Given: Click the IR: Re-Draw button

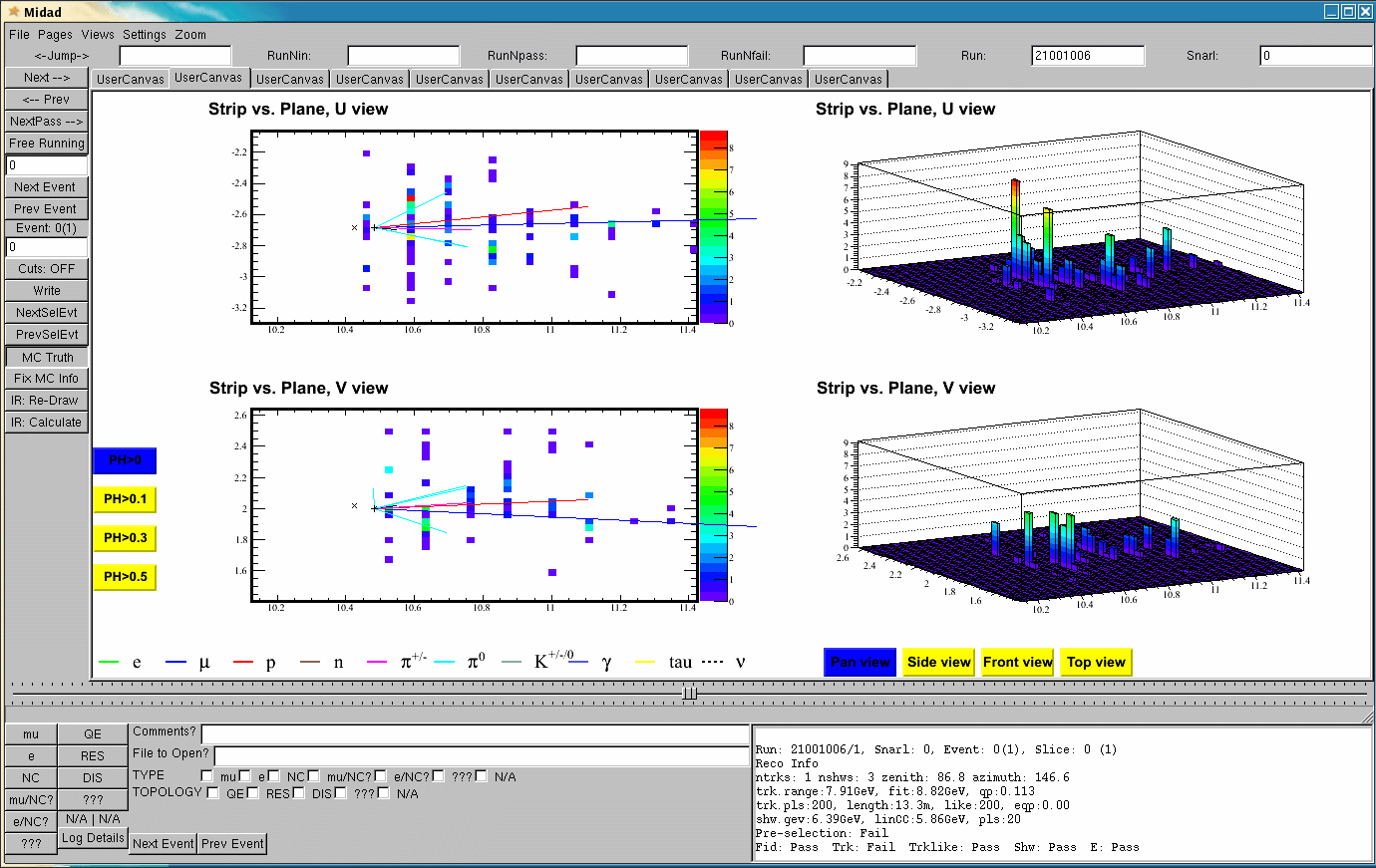Looking at the screenshot, I should [46, 401].
